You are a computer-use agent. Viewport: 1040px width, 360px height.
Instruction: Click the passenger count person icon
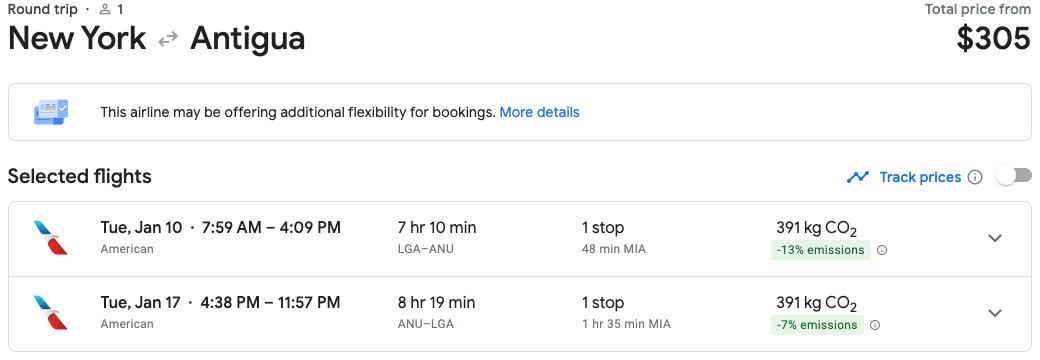pyautogui.click(x=105, y=9)
